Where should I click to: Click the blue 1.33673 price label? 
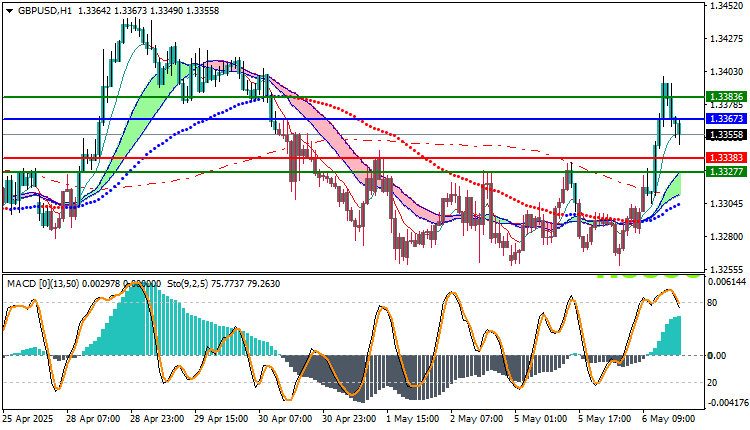(726, 119)
